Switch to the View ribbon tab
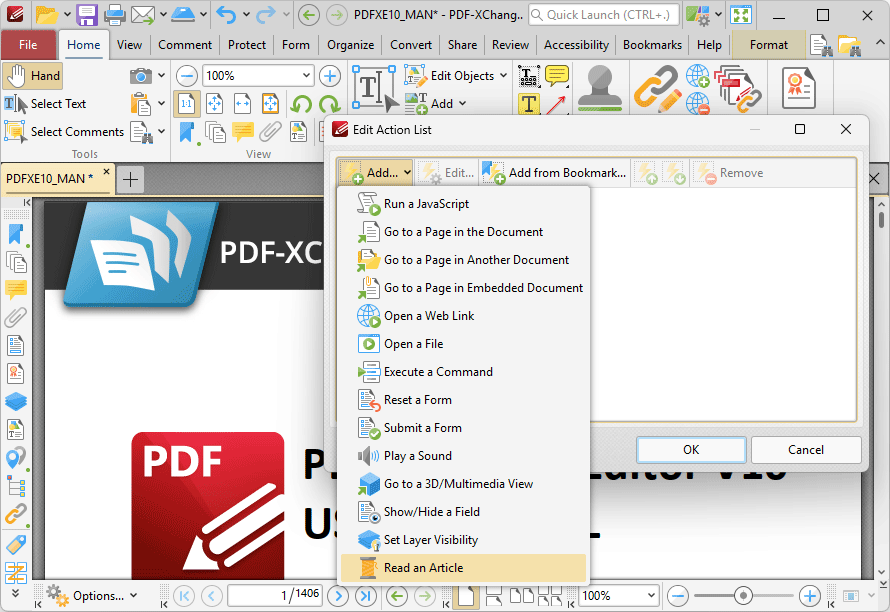 click(129, 45)
